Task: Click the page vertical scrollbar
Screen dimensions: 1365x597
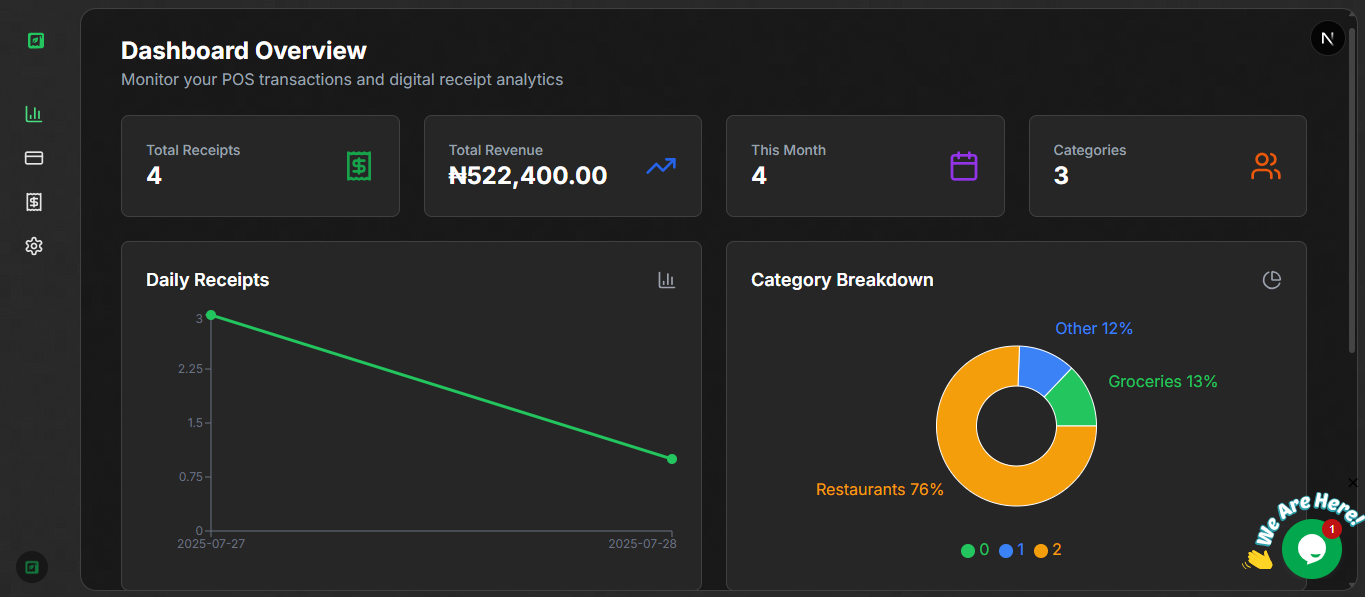Action: tap(1352, 190)
